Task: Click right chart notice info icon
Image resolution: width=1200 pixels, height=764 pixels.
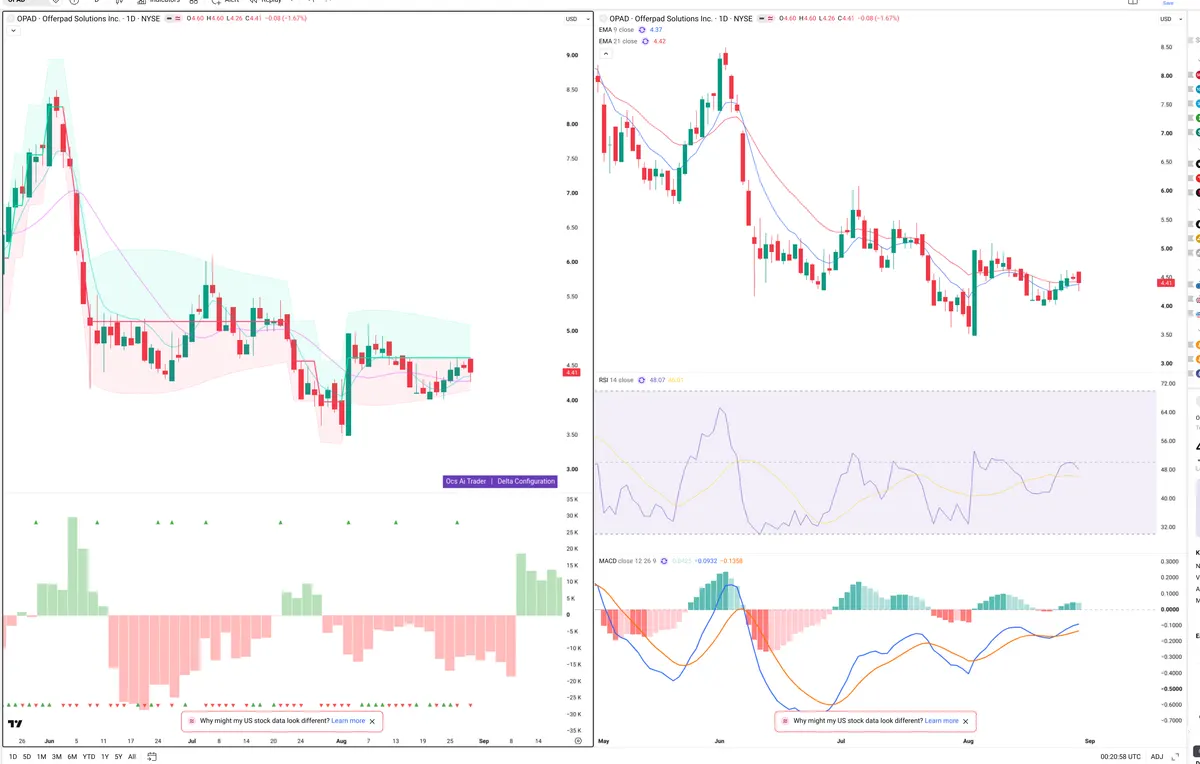Action: pos(785,721)
